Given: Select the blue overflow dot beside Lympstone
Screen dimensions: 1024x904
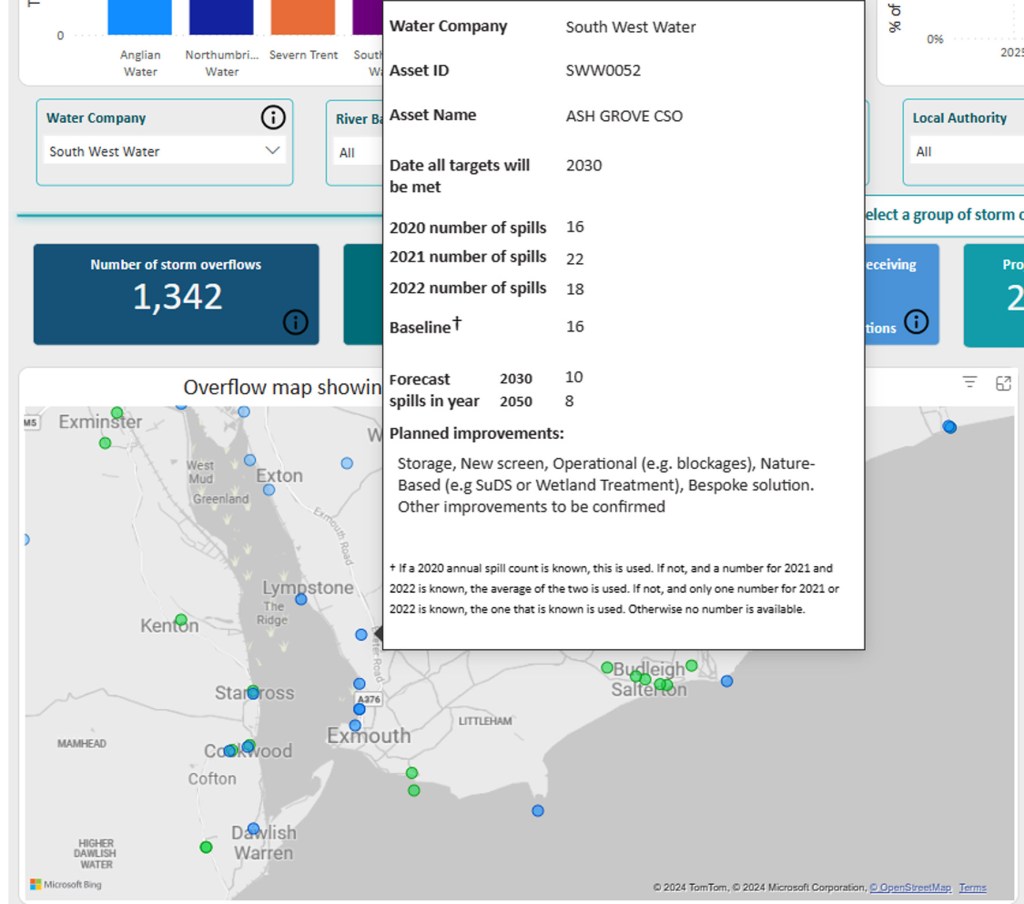Looking at the screenshot, I should [301, 600].
